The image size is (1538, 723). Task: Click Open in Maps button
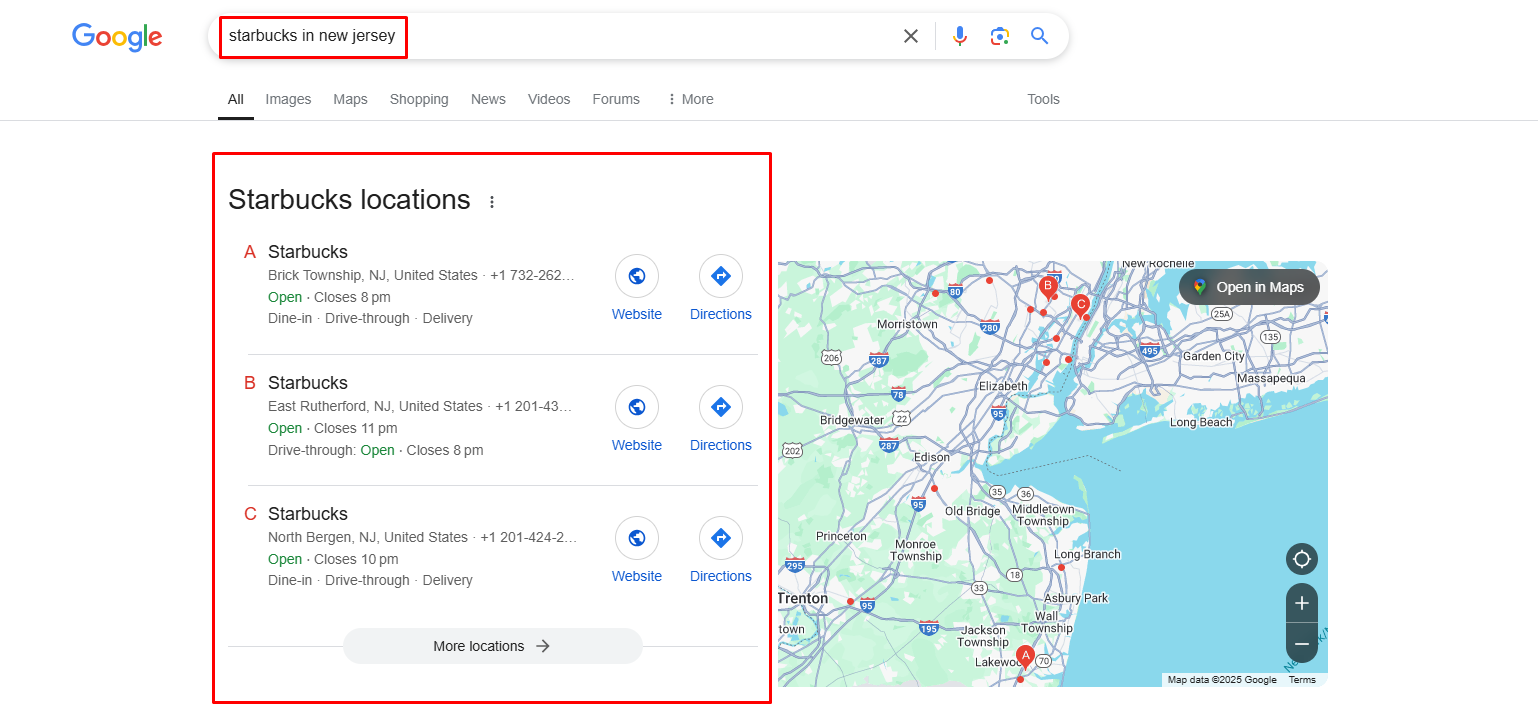tap(1249, 287)
